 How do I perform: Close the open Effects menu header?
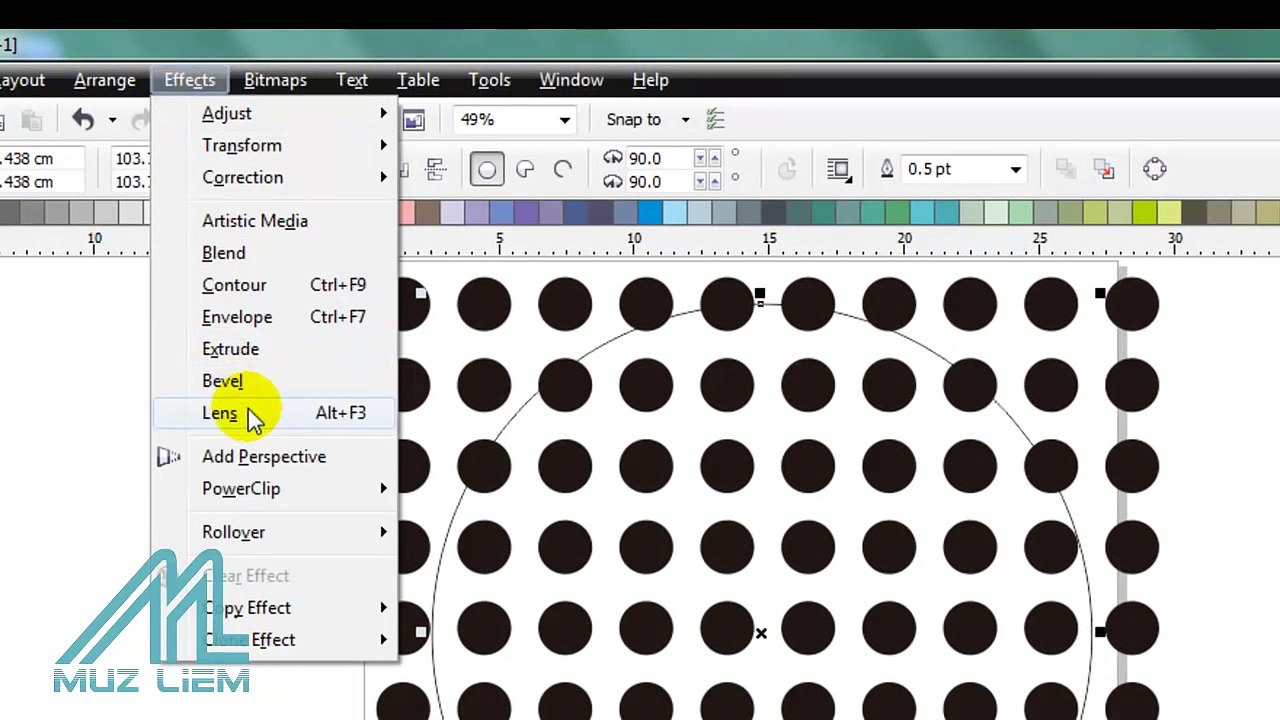[x=190, y=80]
